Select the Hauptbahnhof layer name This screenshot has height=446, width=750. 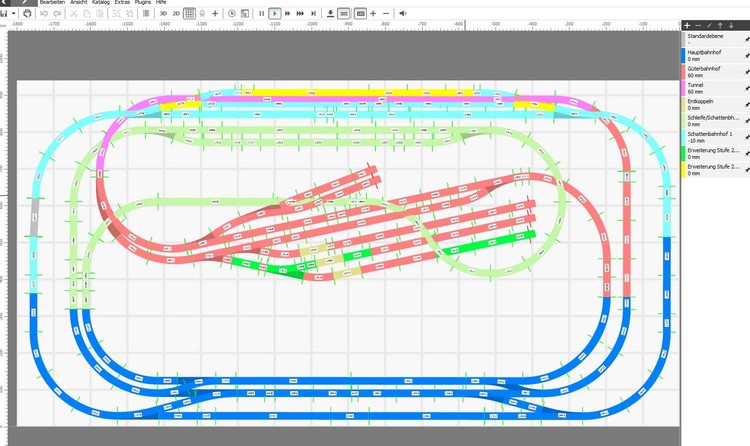[x=704, y=52]
